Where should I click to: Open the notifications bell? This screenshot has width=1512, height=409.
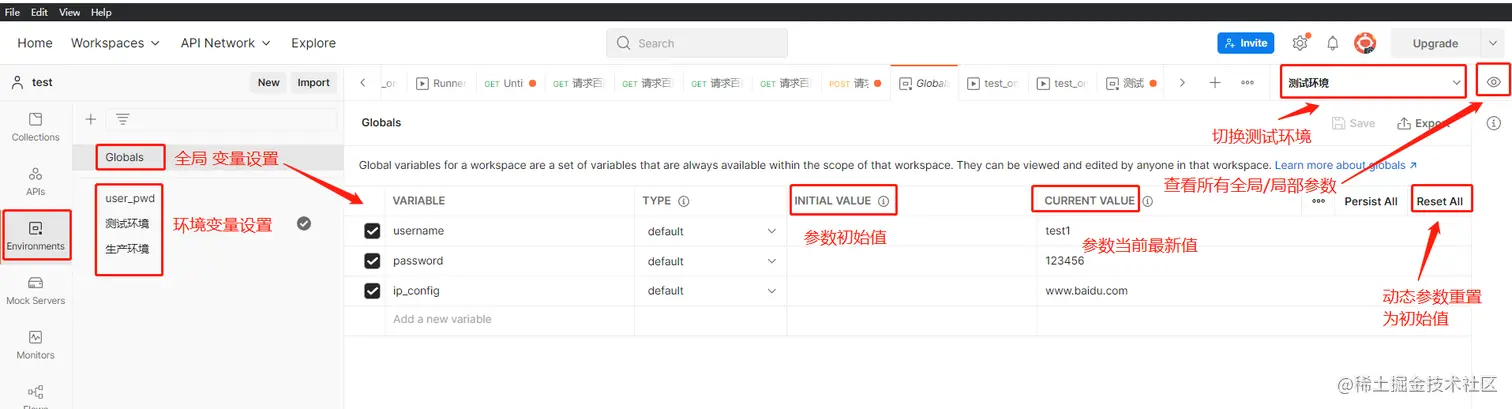pyautogui.click(x=1332, y=43)
